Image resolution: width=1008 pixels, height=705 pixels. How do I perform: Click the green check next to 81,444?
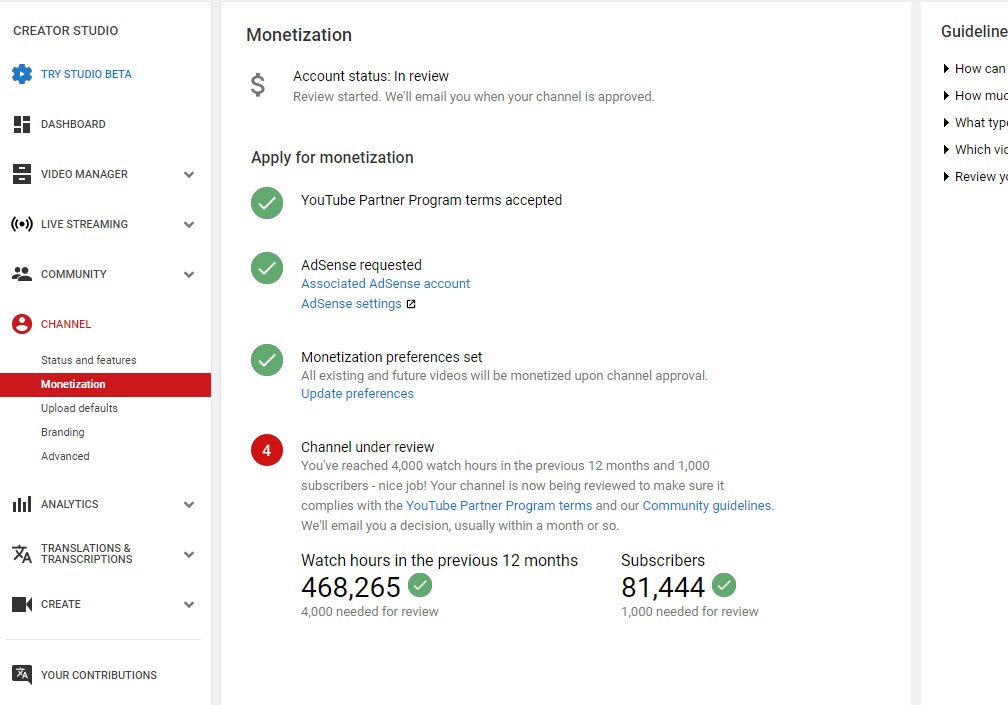724,585
